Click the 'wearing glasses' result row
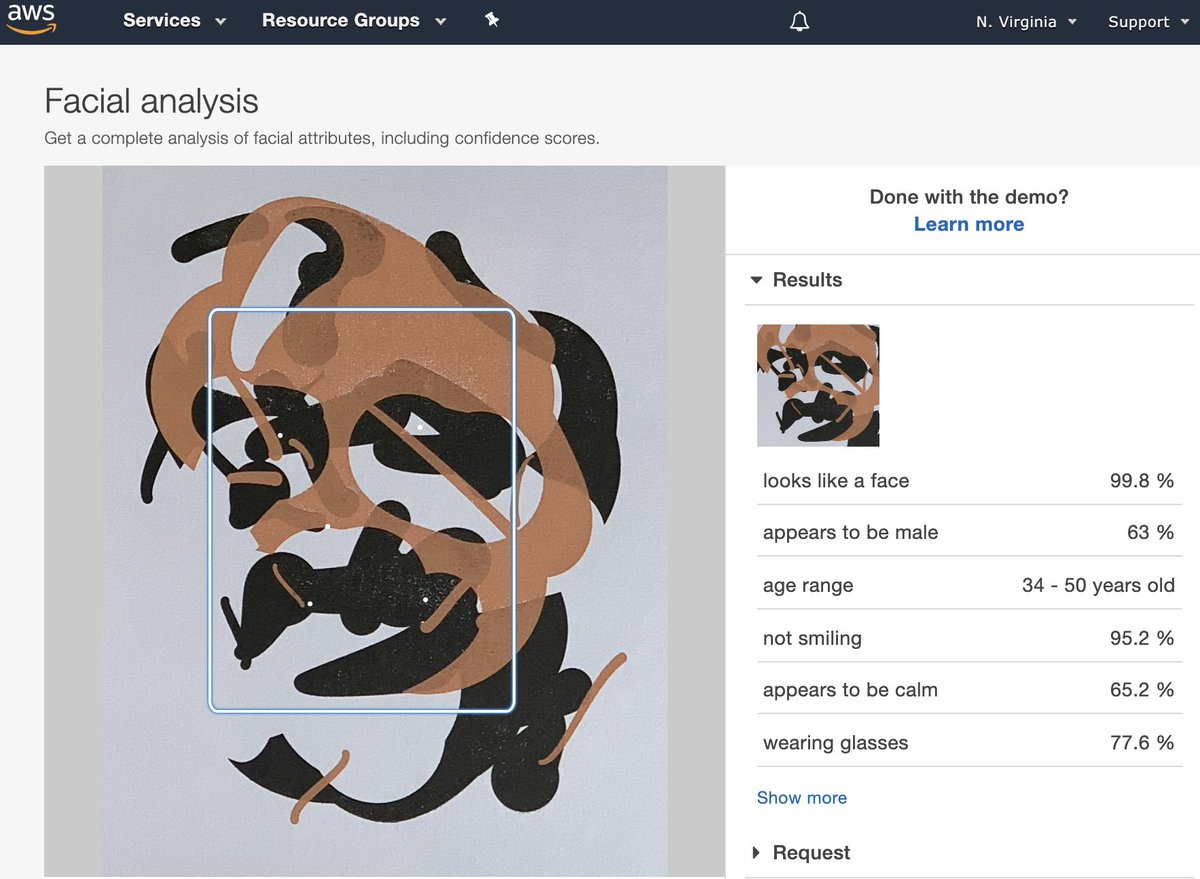1200x879 pixels. (x=969, y=743)
